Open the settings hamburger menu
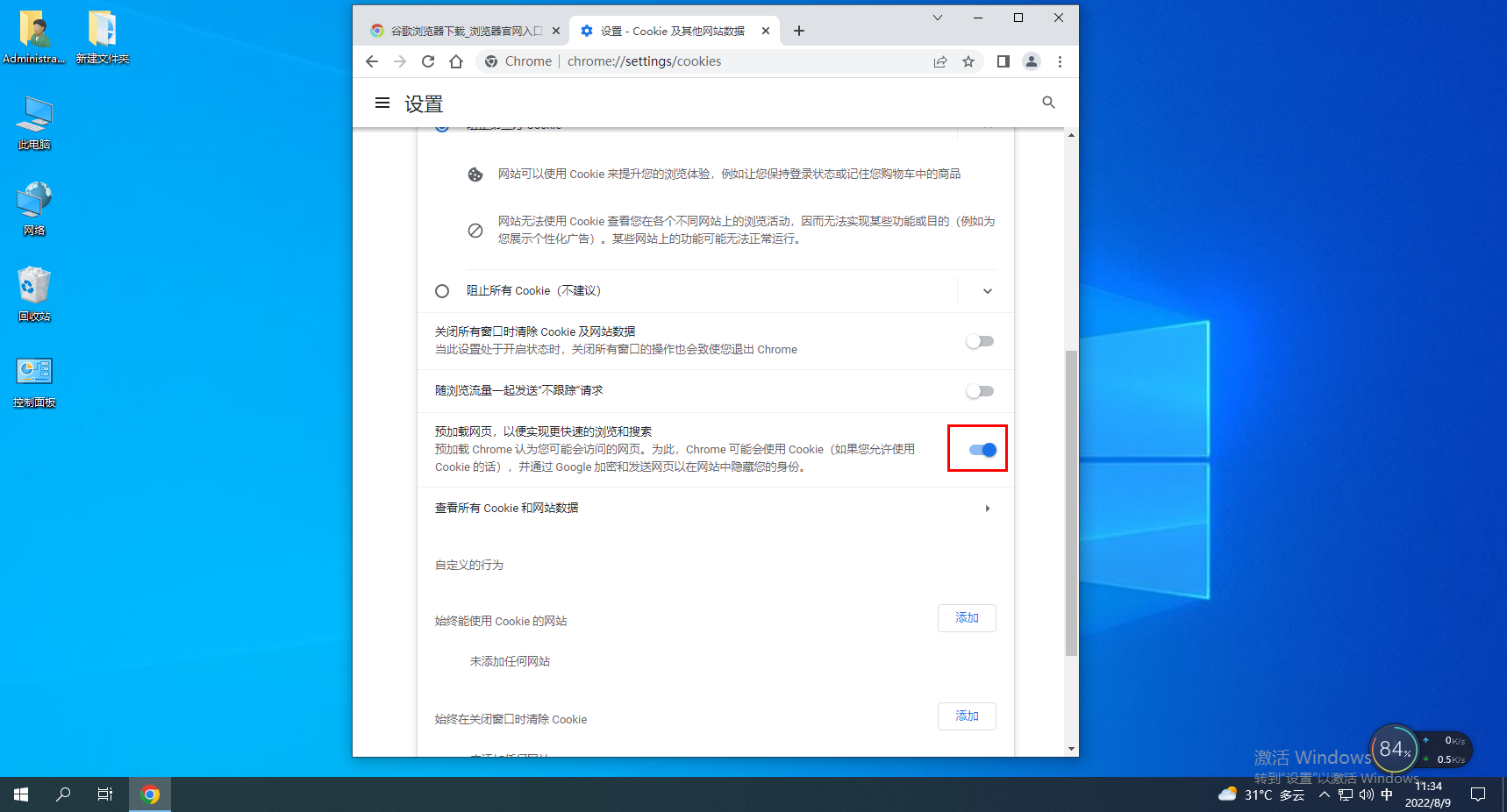The height and width of the screenshot is (812, 1507). click(382, 103)
